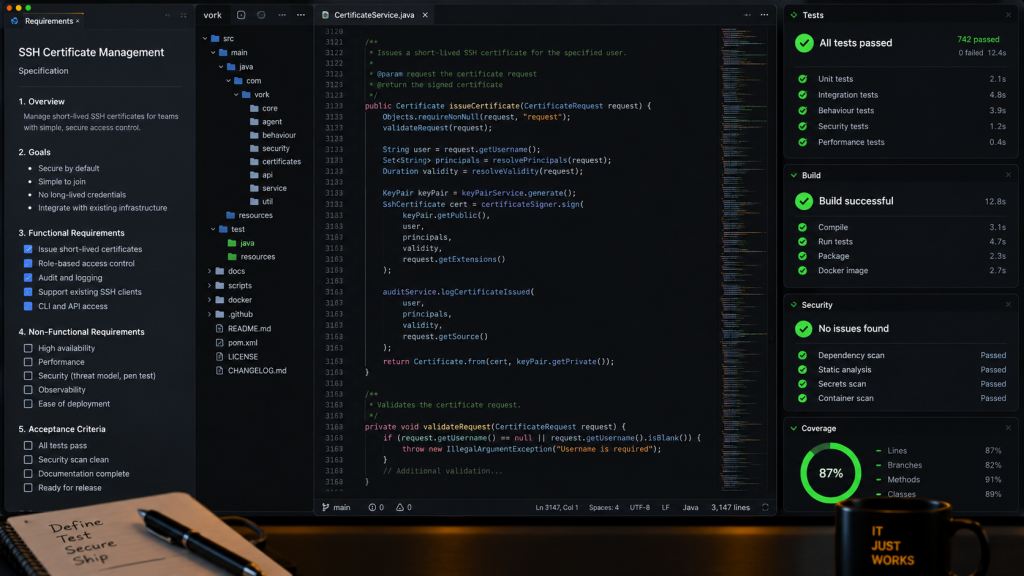Click the 87% coverage progress ring
1024x576 pixels.
pyautogui.click(x=831, y=473)
